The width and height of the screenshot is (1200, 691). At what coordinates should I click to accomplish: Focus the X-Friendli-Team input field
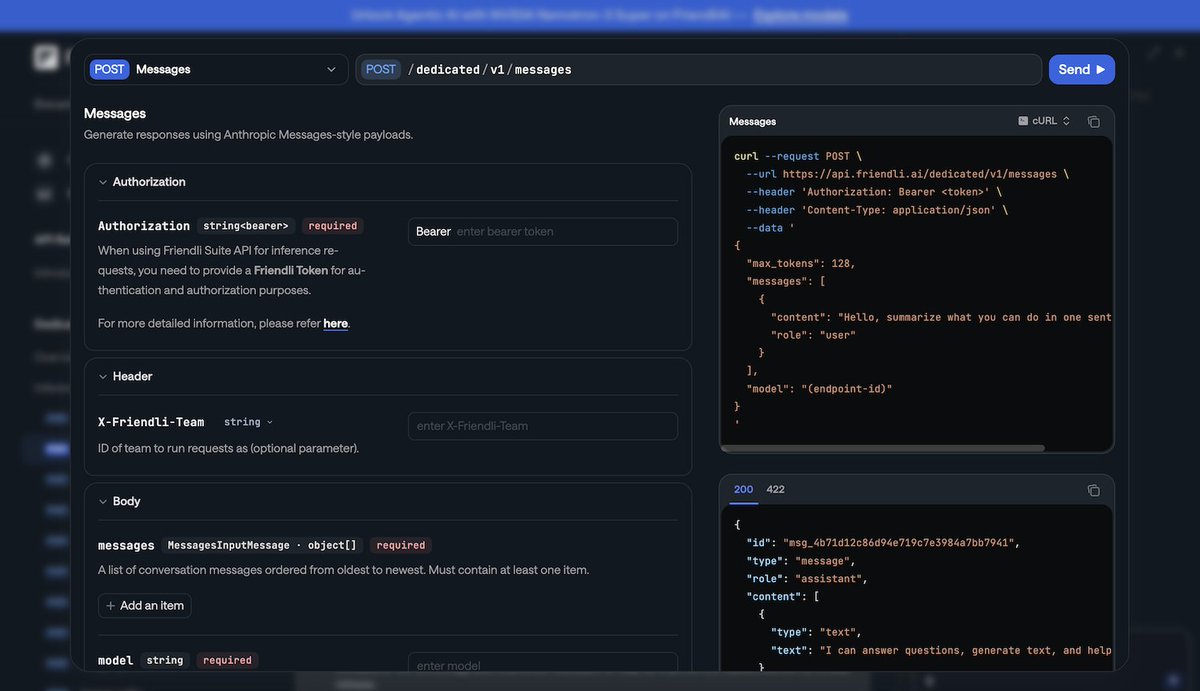coord(543,426)
